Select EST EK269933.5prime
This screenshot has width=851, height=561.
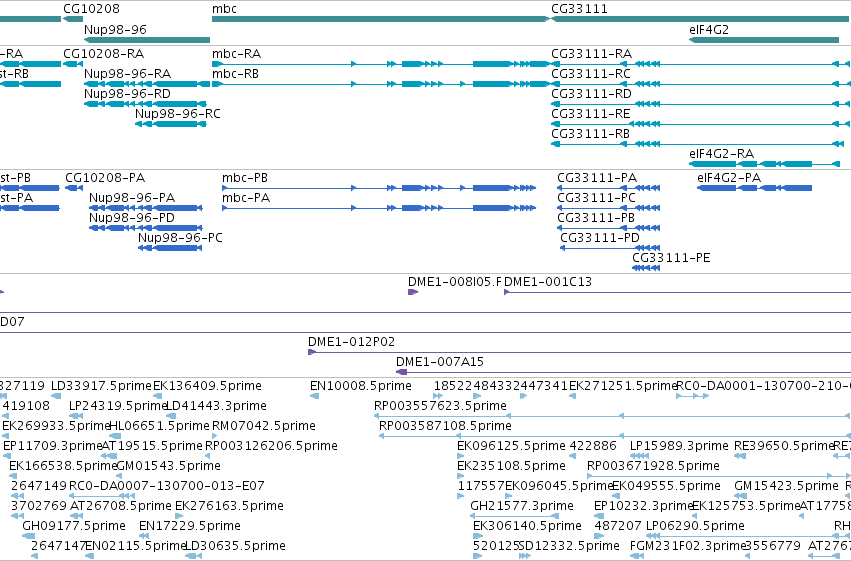[x=56, y=426]
